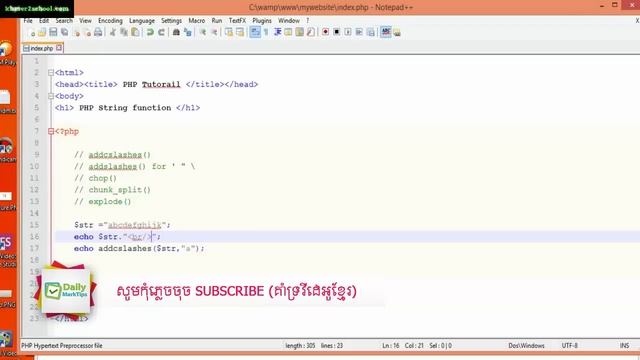Open the Window menu
The height and width of the screenshot is (360, 640).
(x=289, y=20)
